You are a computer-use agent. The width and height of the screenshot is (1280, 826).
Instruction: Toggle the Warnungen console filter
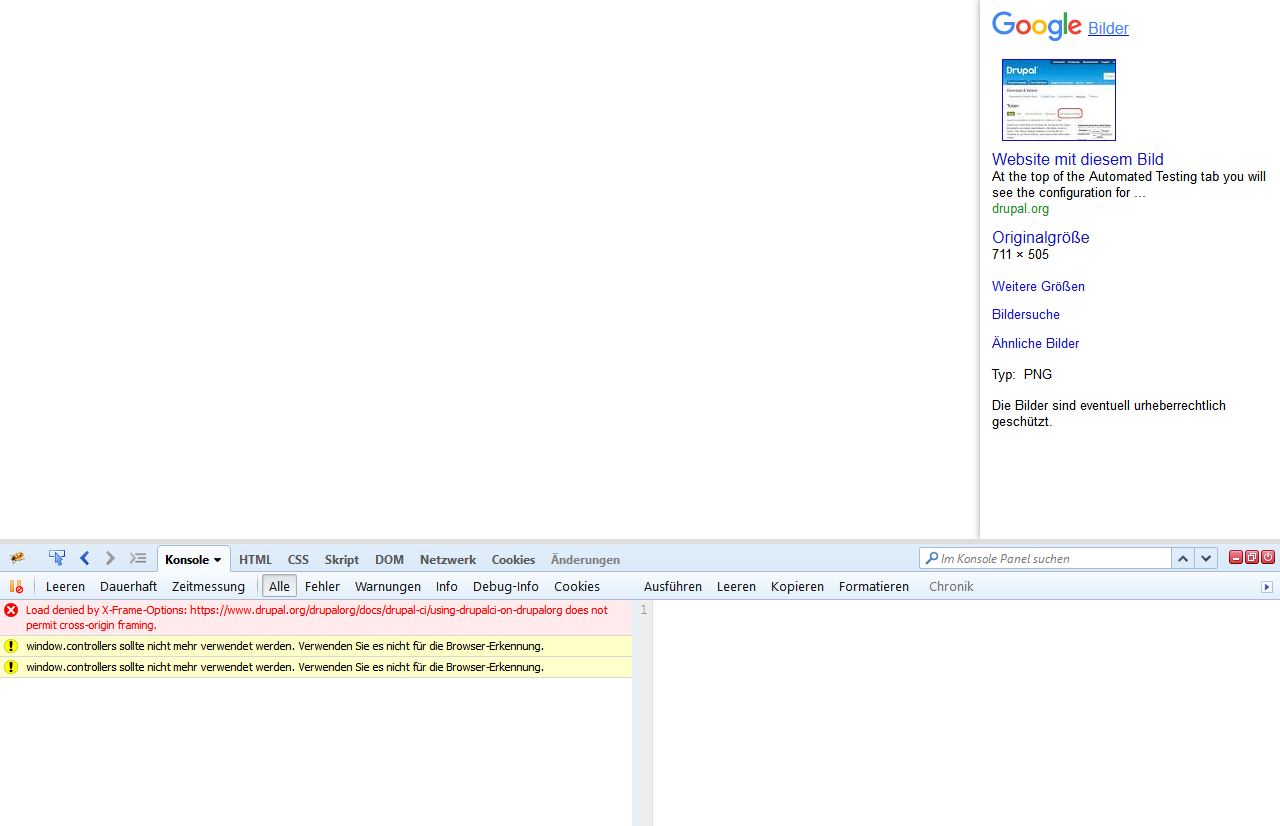tap(387, 586)
